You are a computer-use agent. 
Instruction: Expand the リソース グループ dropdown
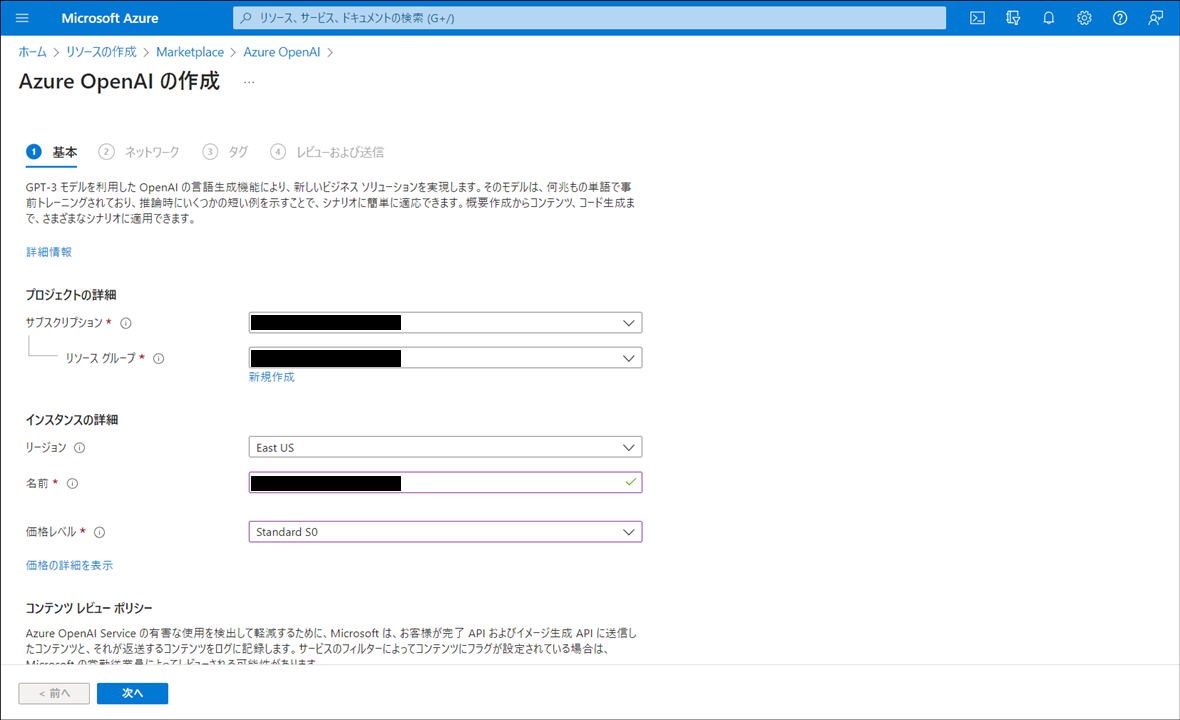[x=446, y=358]
